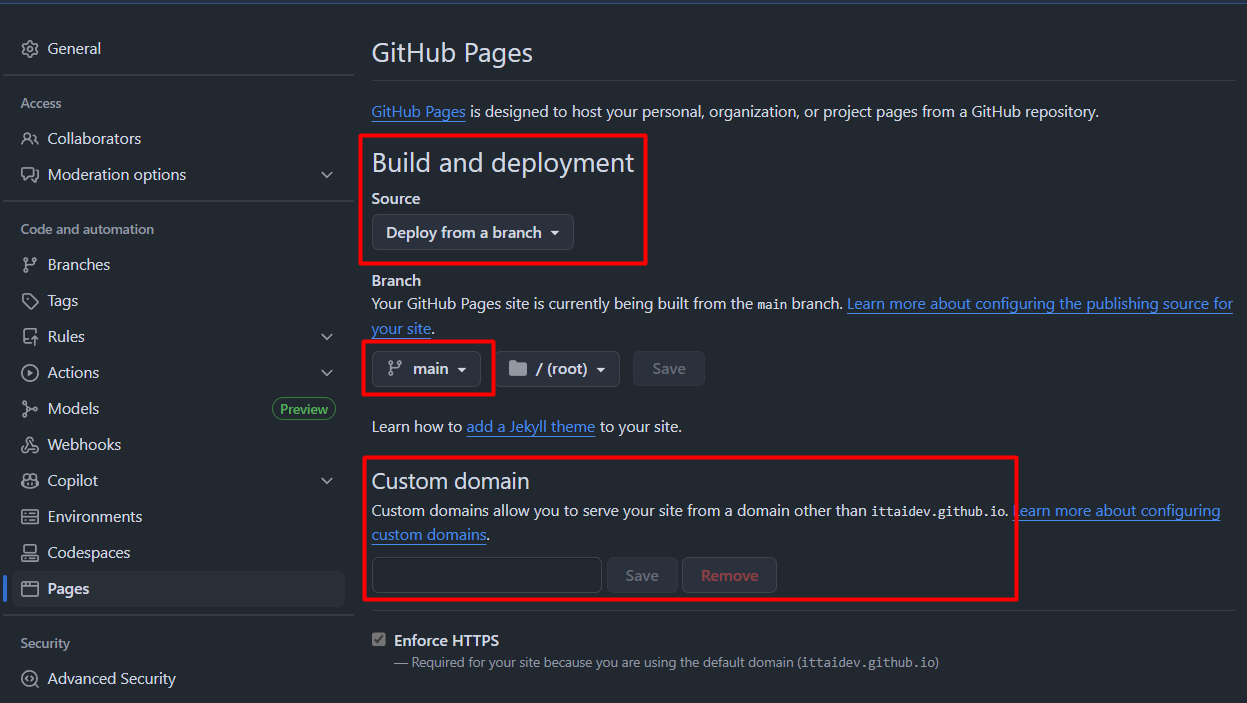Click the Copilot icon in sidebar

[x=30, y=480]
